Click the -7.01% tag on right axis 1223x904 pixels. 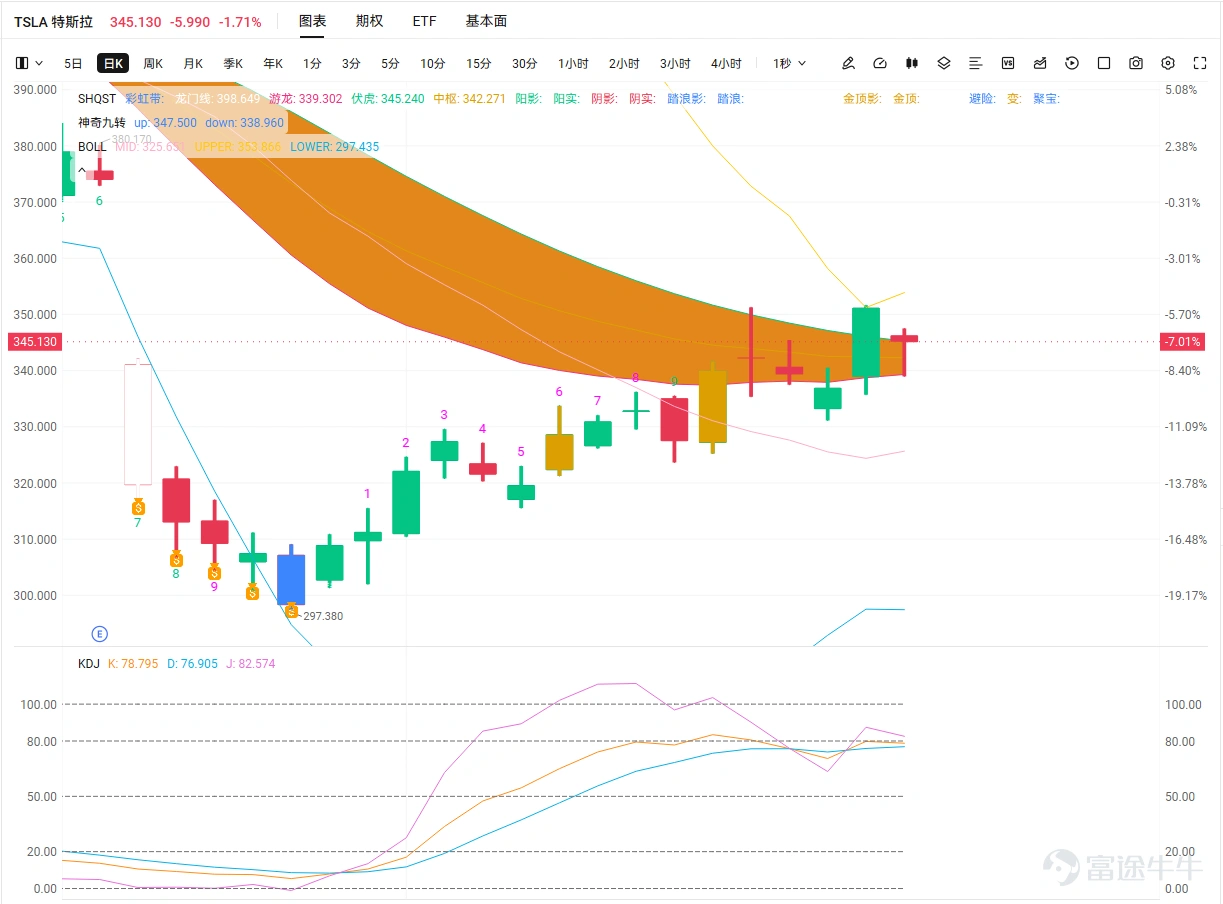tap(1181, 342)
